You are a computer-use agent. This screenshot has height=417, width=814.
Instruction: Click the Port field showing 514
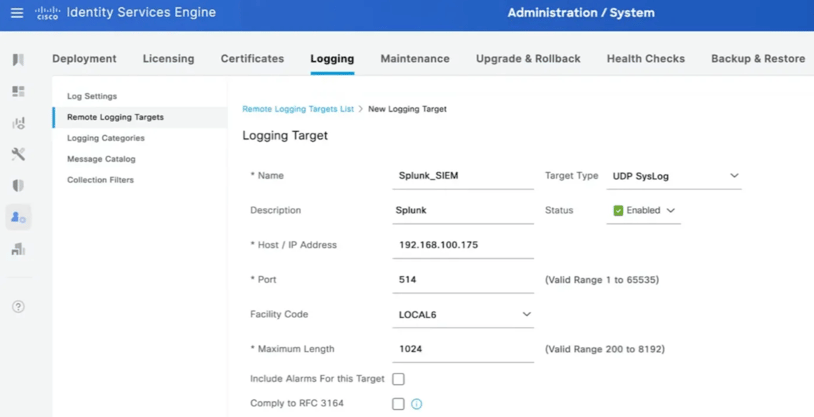click(x=463, y=280)
